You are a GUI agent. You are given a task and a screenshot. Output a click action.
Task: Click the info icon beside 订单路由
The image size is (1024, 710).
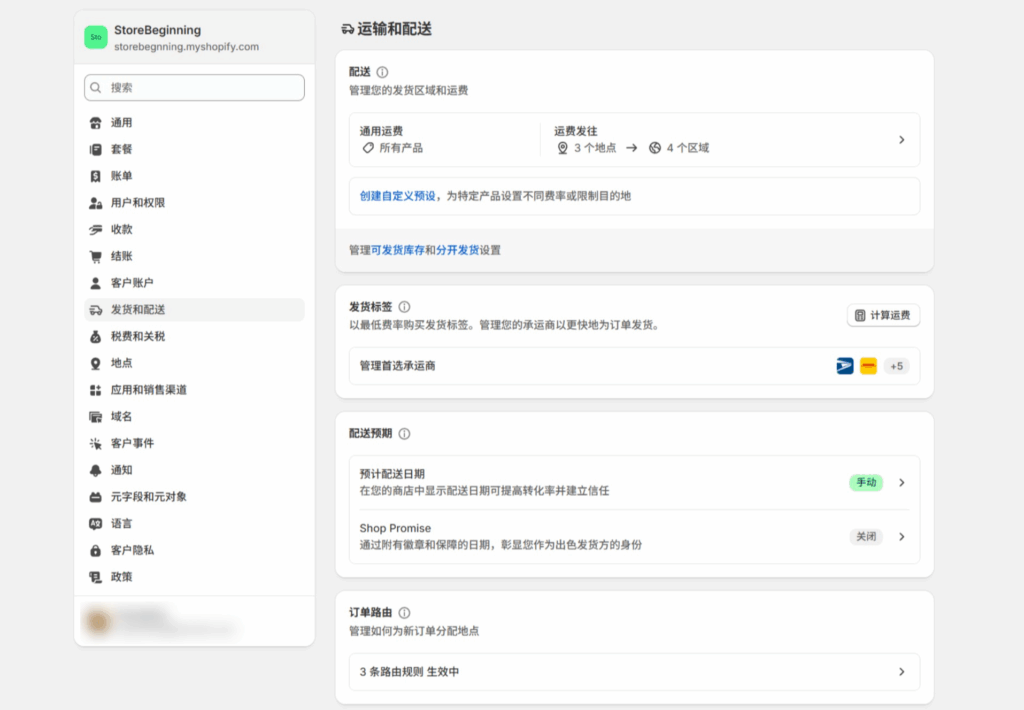pos(404,612)
